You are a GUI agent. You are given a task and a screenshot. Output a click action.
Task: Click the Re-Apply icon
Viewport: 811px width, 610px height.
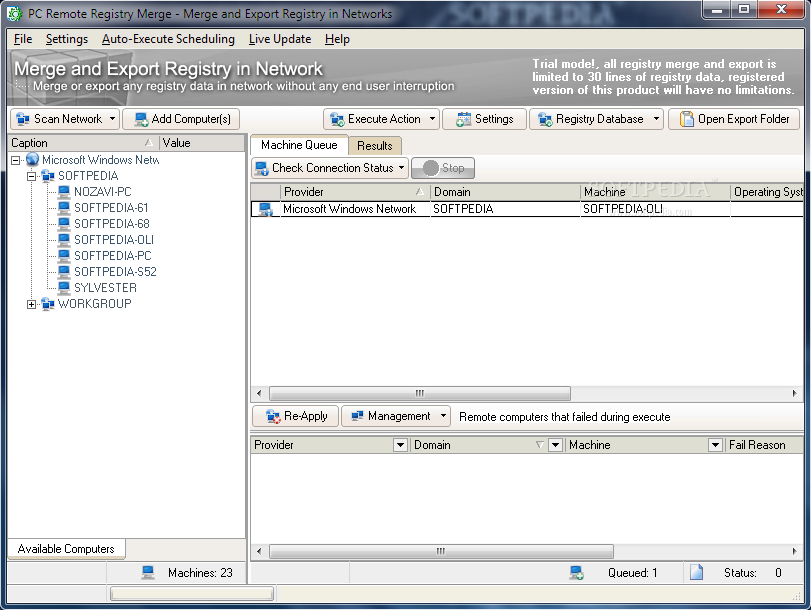click(x=273, y=416)
